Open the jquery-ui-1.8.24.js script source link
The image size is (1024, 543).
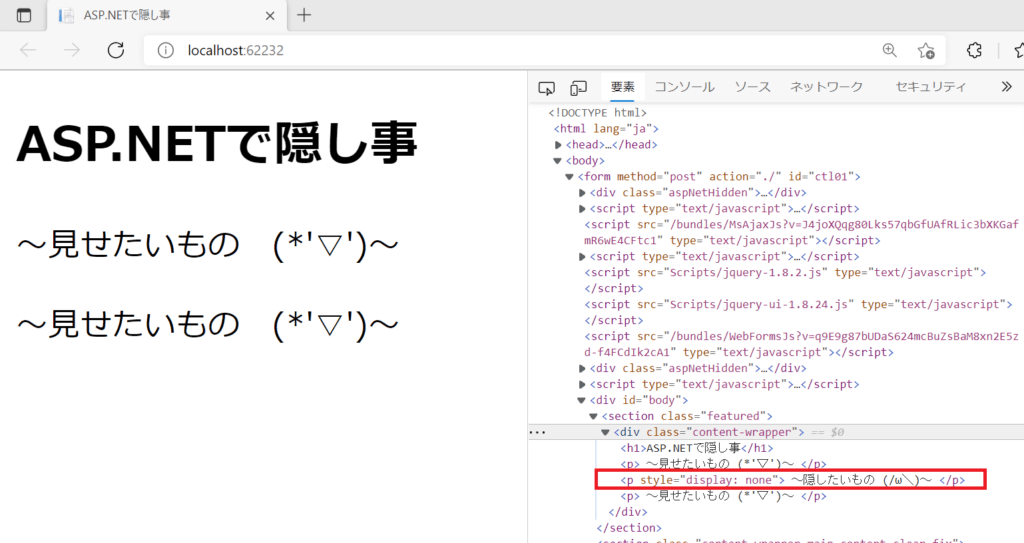click(759, 304)
